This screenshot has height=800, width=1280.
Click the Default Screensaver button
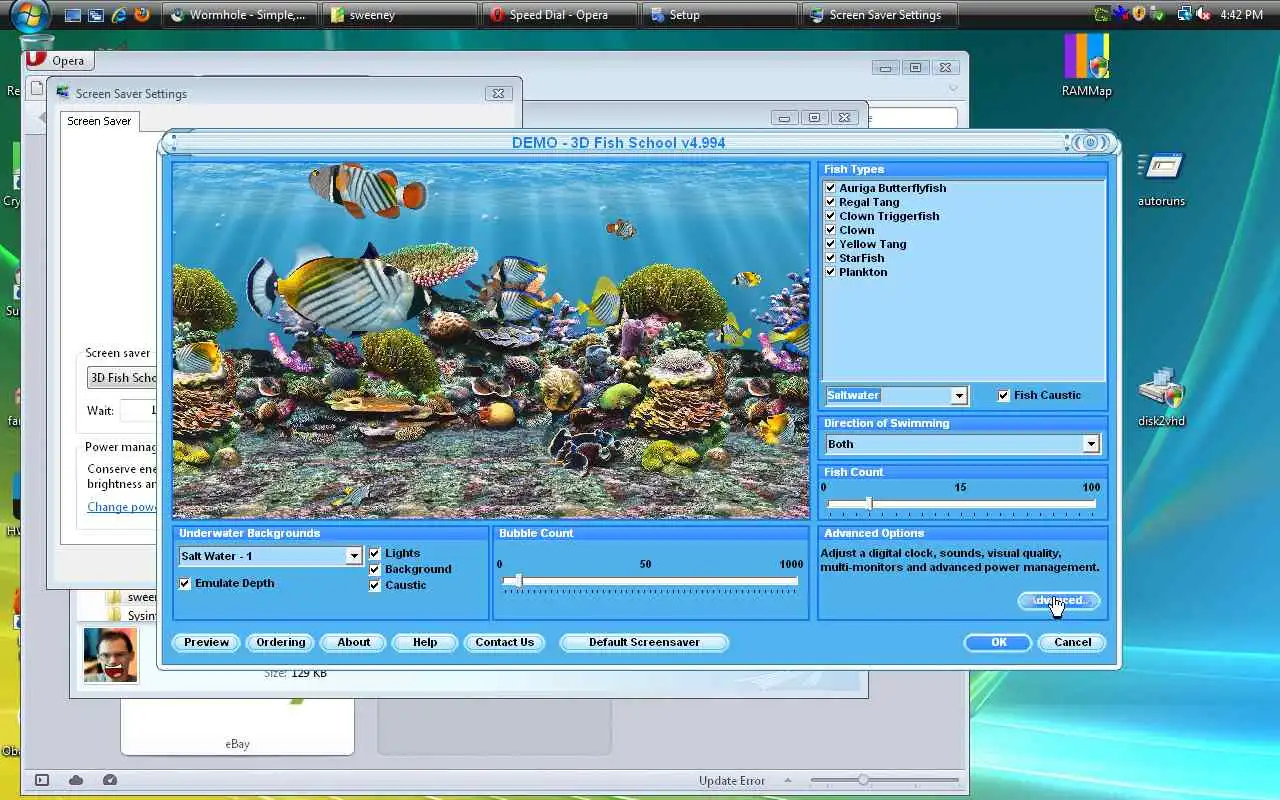click(644, 642)
